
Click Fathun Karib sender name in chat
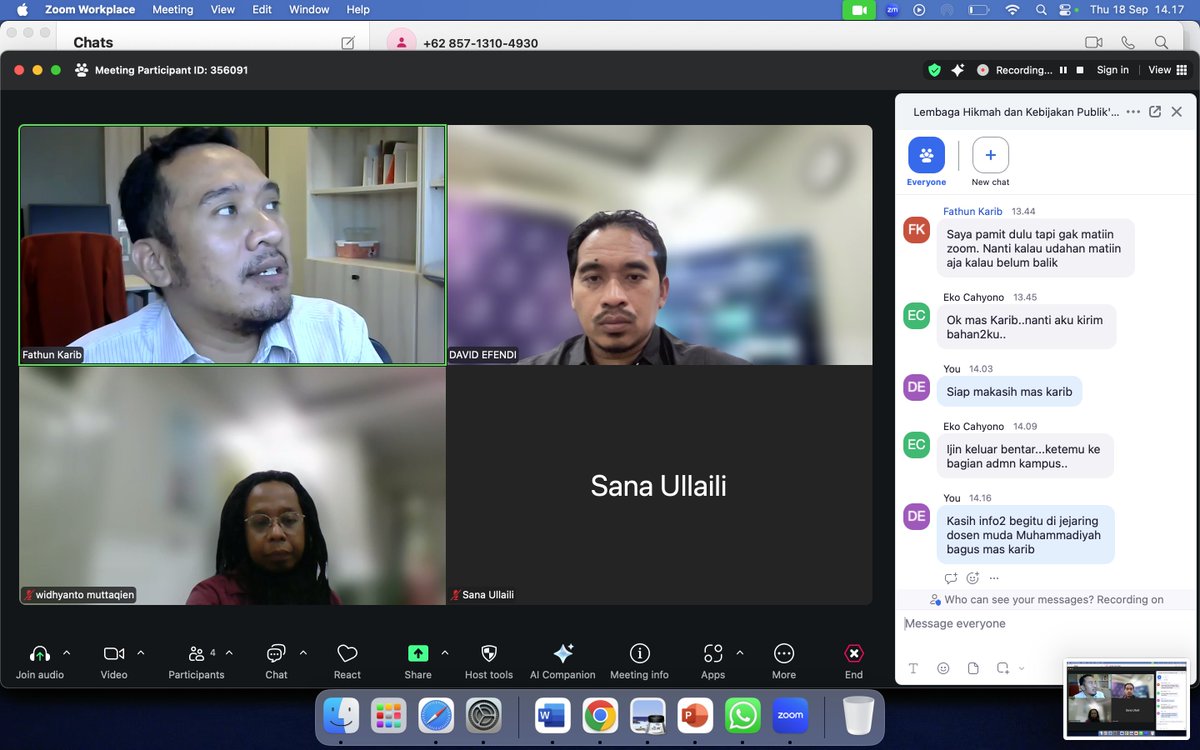(973, 212)
